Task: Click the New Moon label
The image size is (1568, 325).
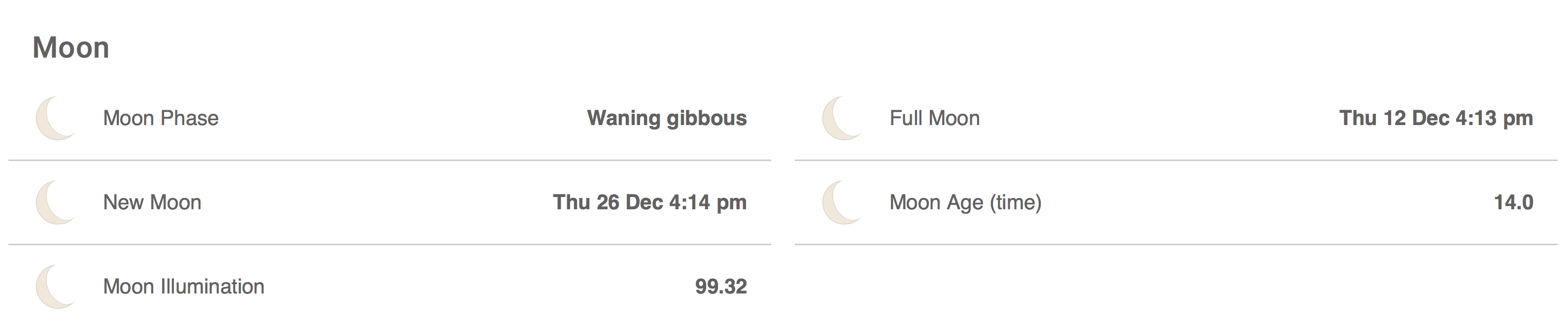Action: pyautogui.click(x=152, y=202)
